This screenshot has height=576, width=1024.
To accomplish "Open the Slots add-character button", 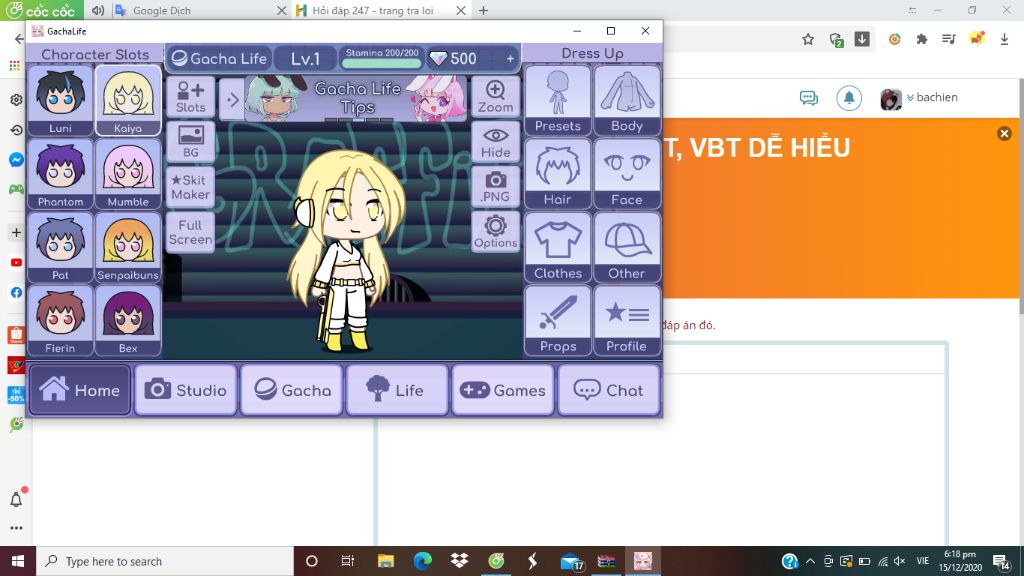I will [x=190, y=97].
